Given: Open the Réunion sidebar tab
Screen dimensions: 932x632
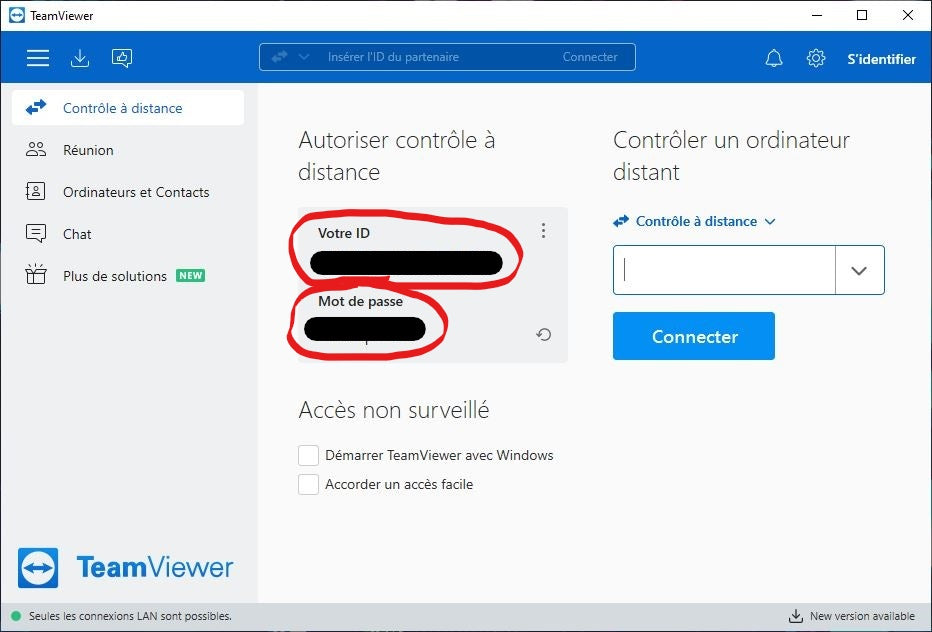Looking at the screenshot, I should click(128, 150).
